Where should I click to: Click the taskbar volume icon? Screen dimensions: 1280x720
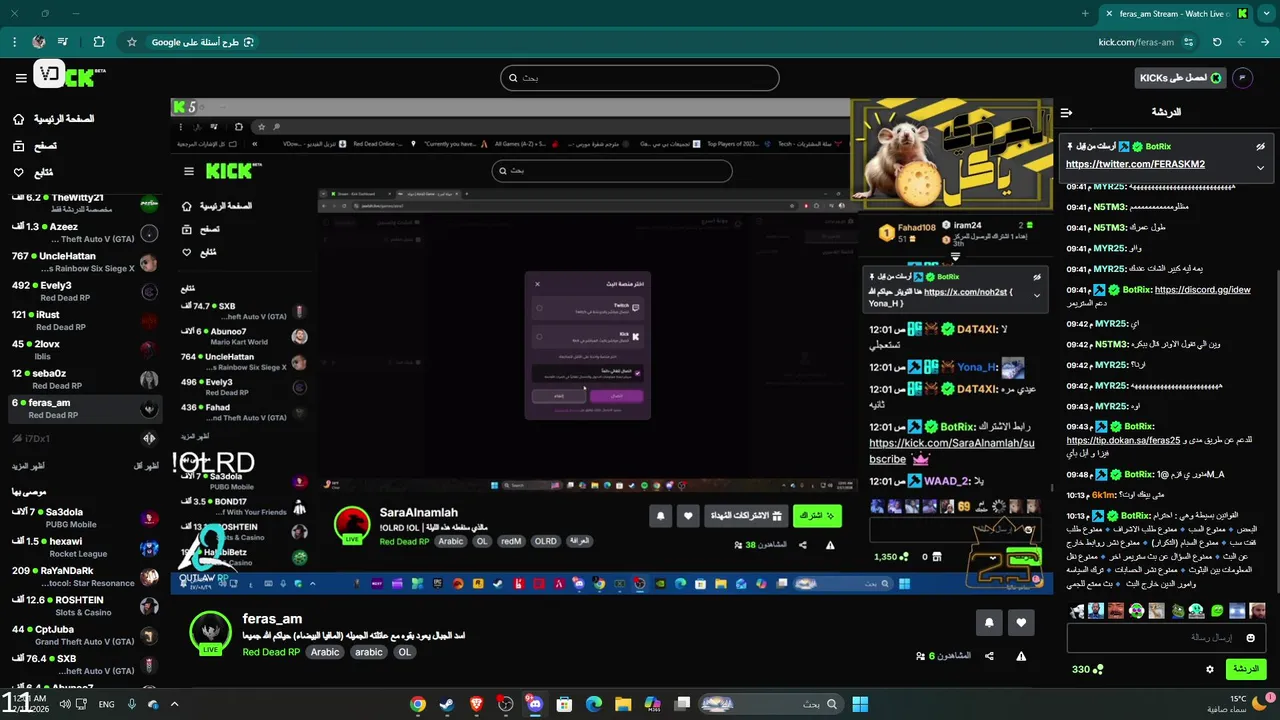65,704
